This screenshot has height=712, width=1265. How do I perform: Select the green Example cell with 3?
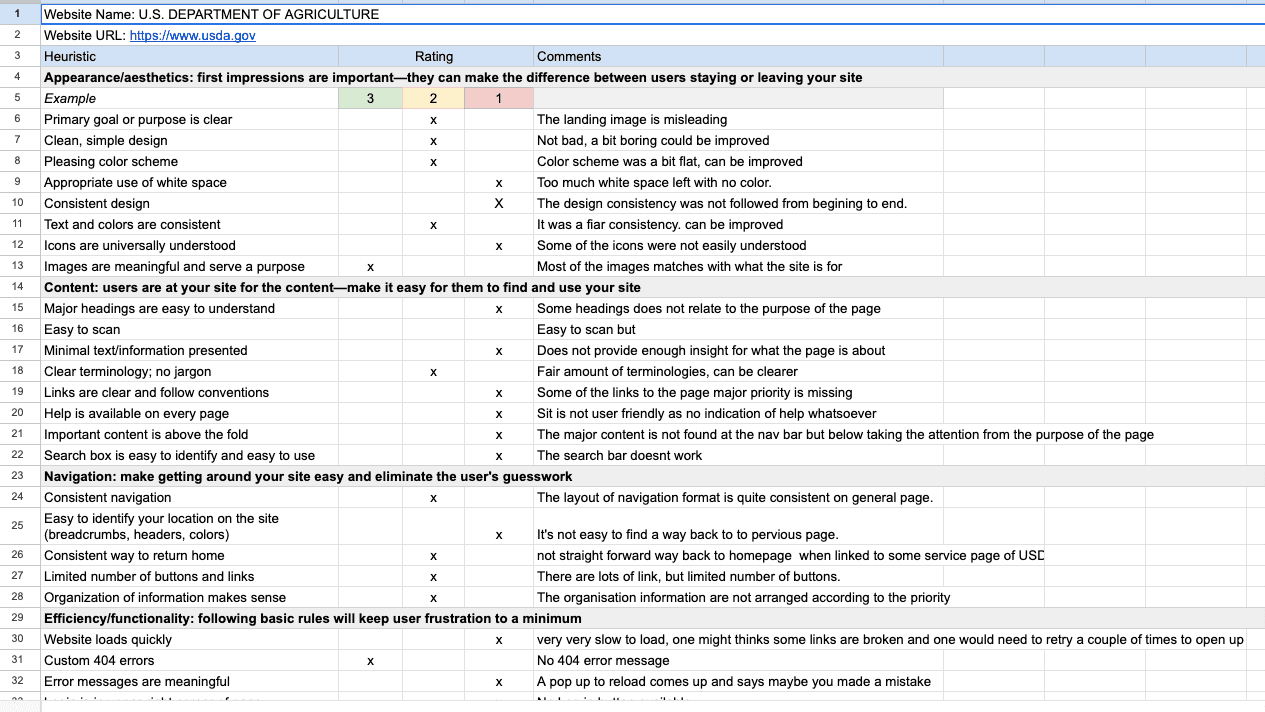[x=370, y=98]
